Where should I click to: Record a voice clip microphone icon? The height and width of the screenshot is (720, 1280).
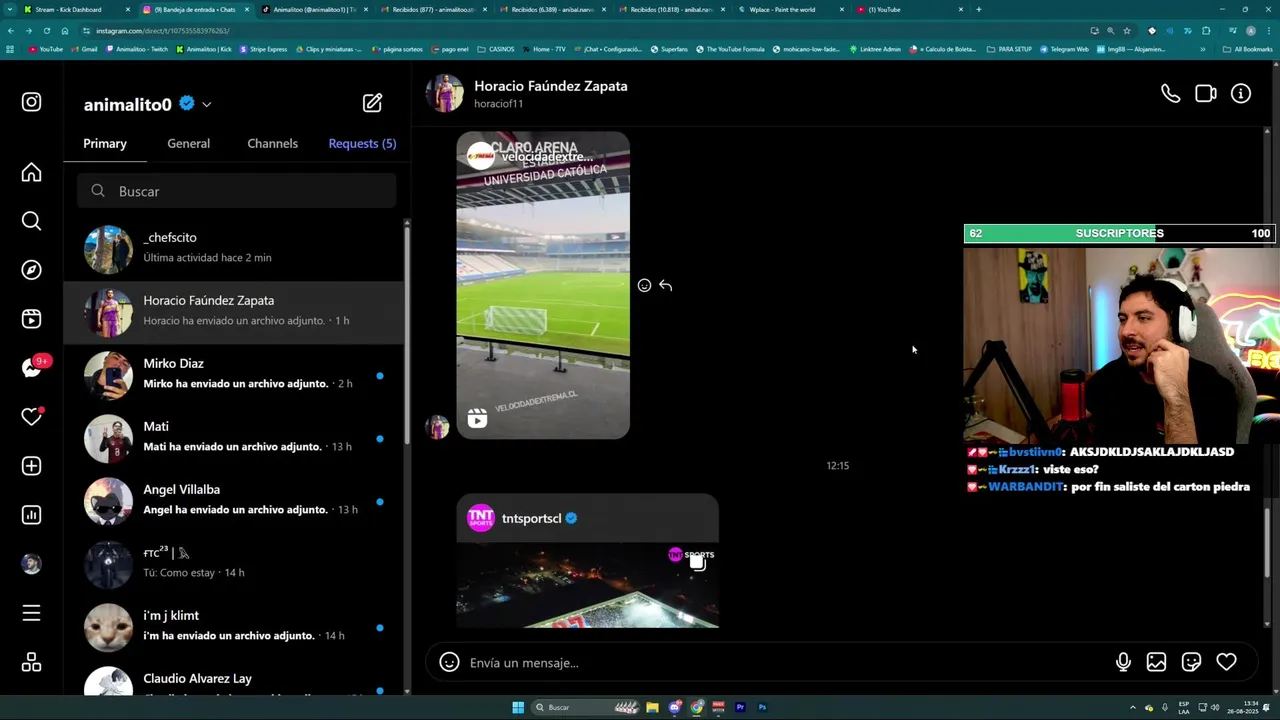click(x=1123, y=662)
